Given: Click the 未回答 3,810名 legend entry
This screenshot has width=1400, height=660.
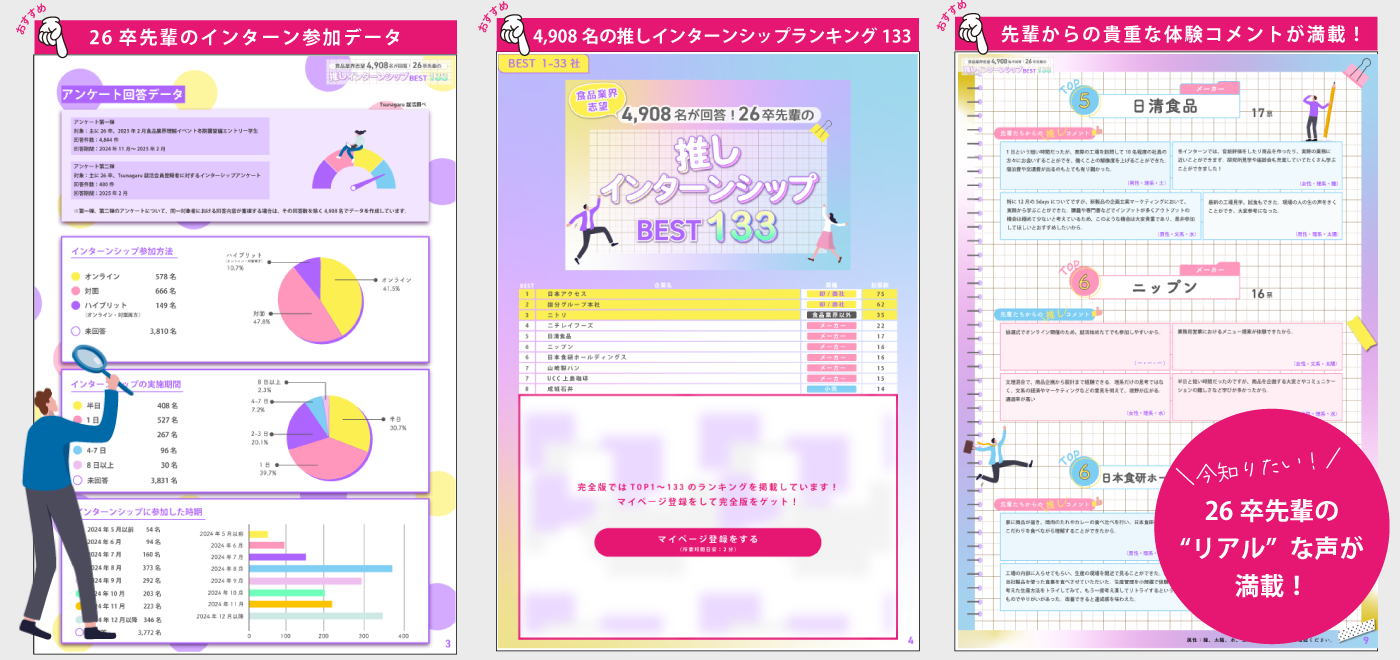Looking at the screenshot, I should pos(123,331).
